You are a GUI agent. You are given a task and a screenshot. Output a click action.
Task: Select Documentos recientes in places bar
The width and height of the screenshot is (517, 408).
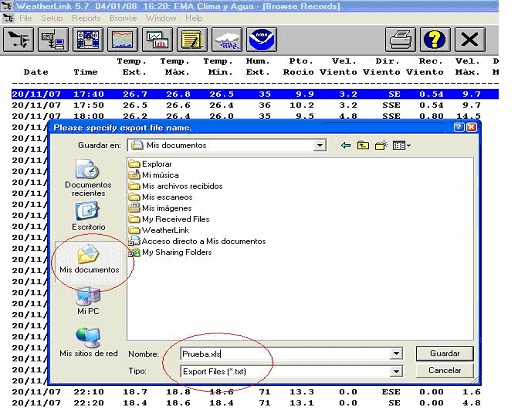pos(88,178)
